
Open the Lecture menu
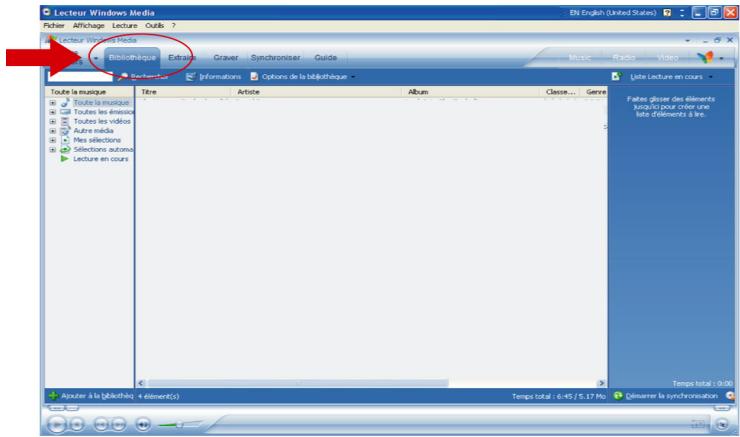pos(125,25)
